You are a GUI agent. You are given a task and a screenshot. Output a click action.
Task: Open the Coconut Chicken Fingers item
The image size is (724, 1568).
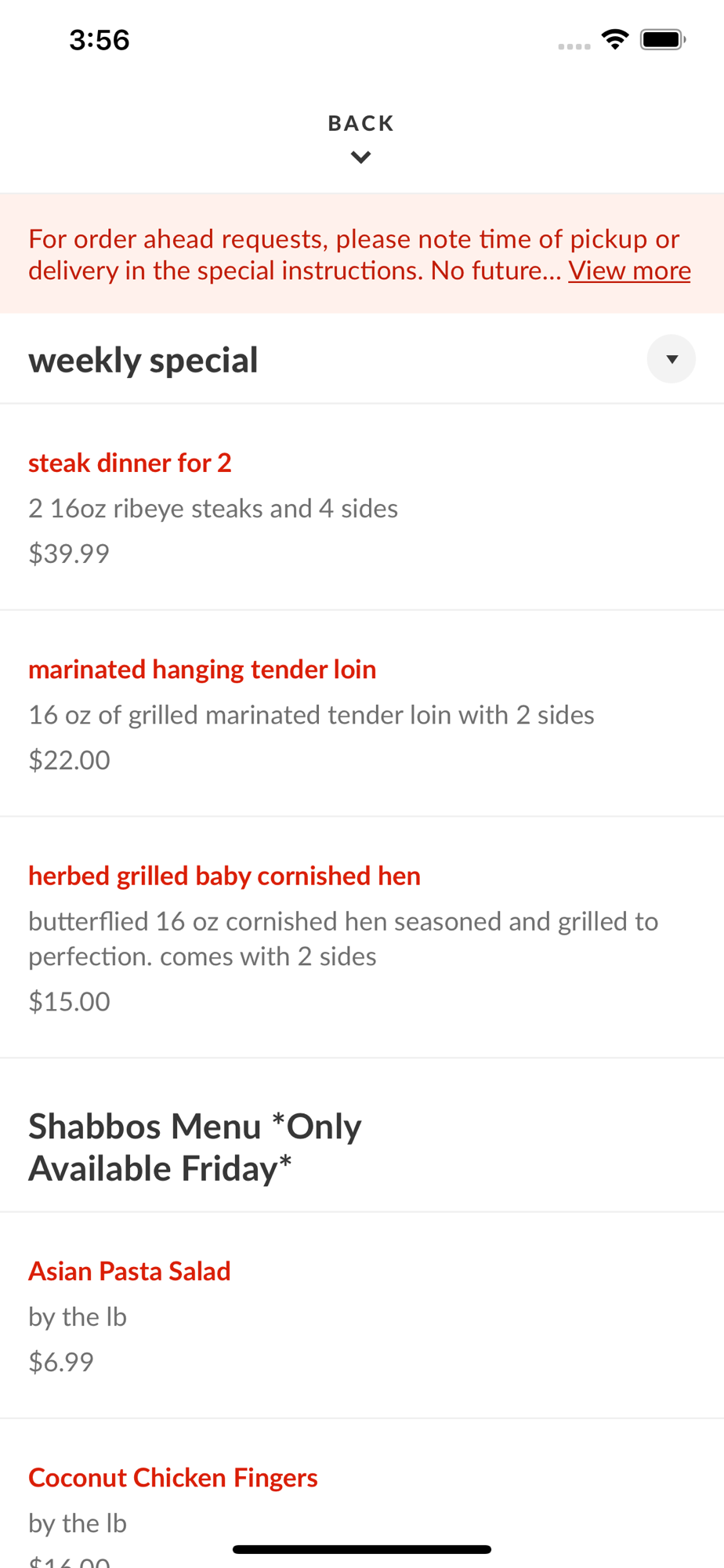tap(362, 1494)
